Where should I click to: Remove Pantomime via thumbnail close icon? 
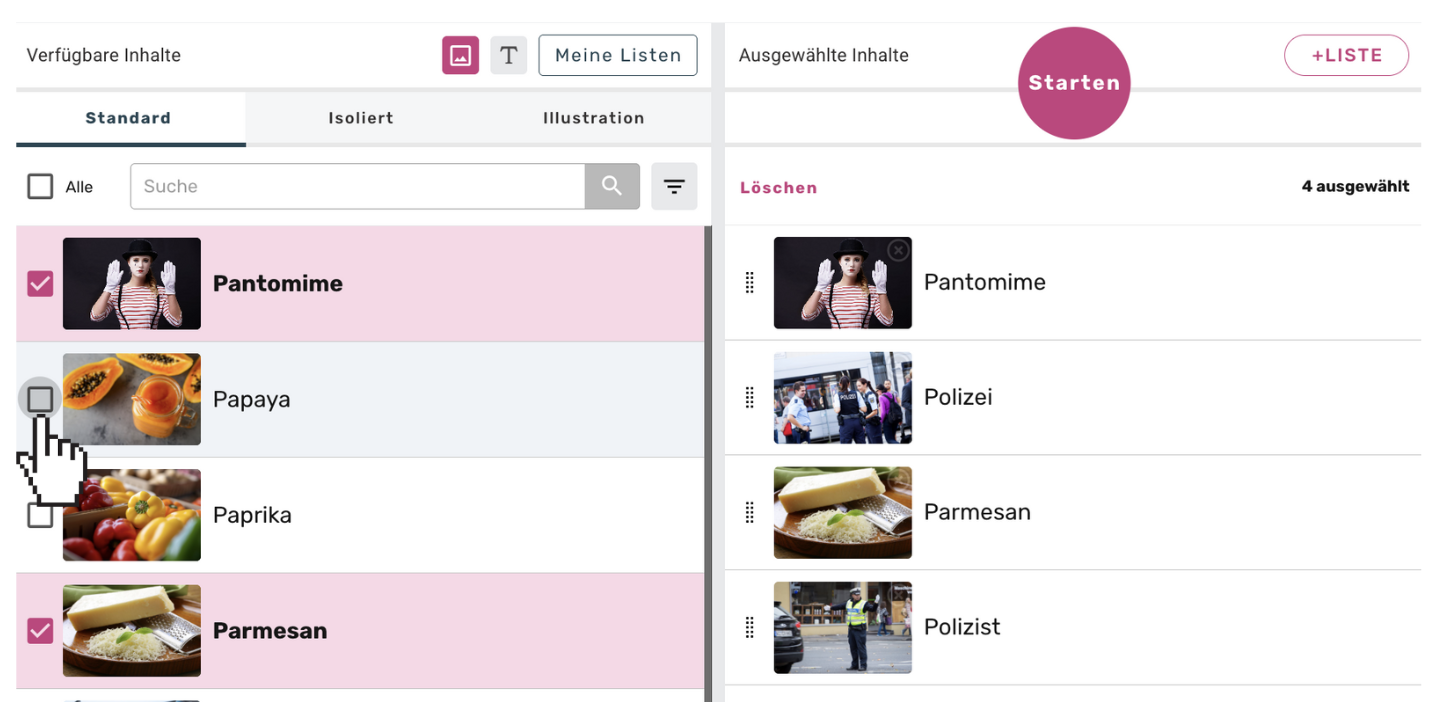click(898, 250)
